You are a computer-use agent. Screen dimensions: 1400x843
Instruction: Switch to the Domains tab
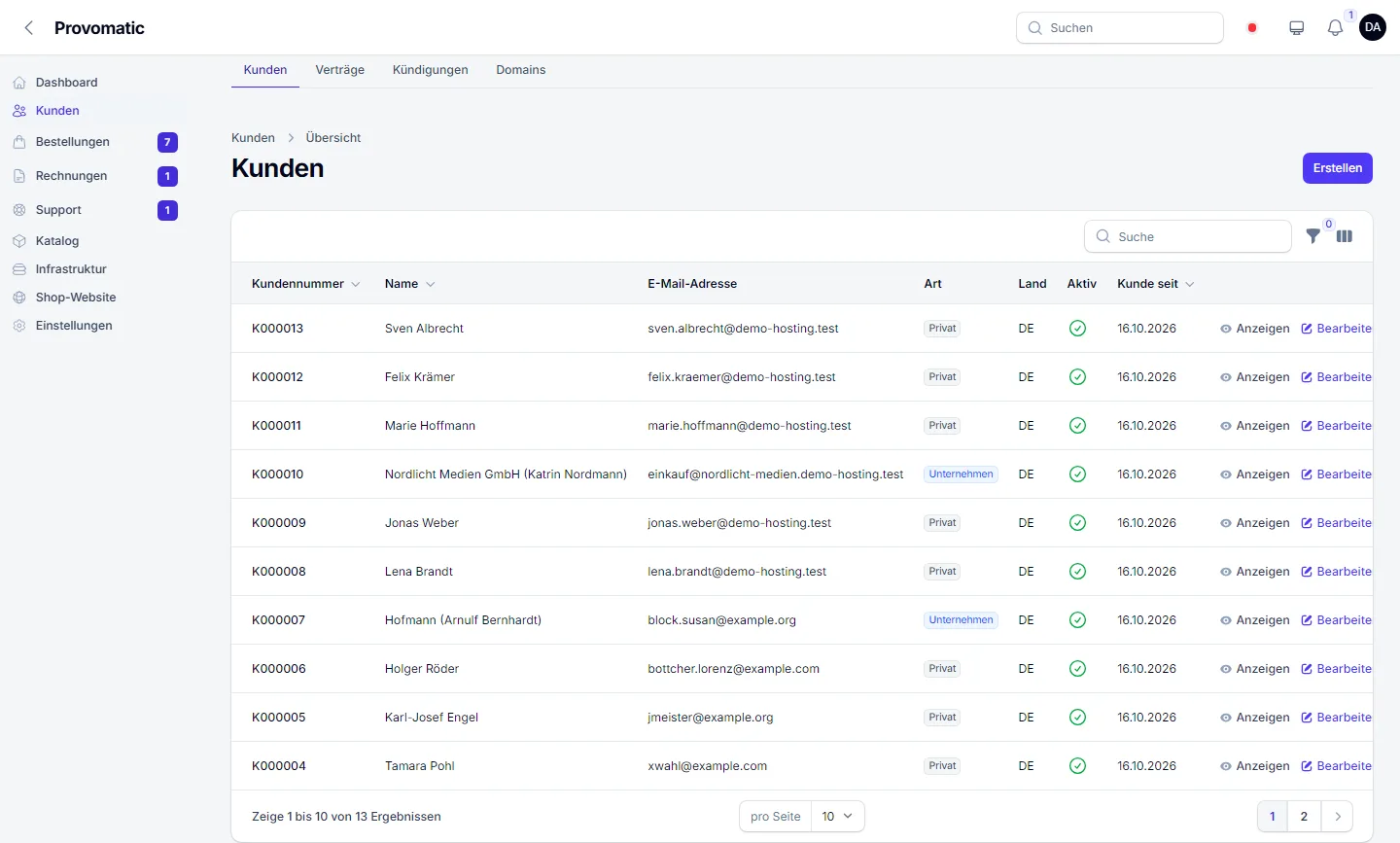click(x=521, y=70)
